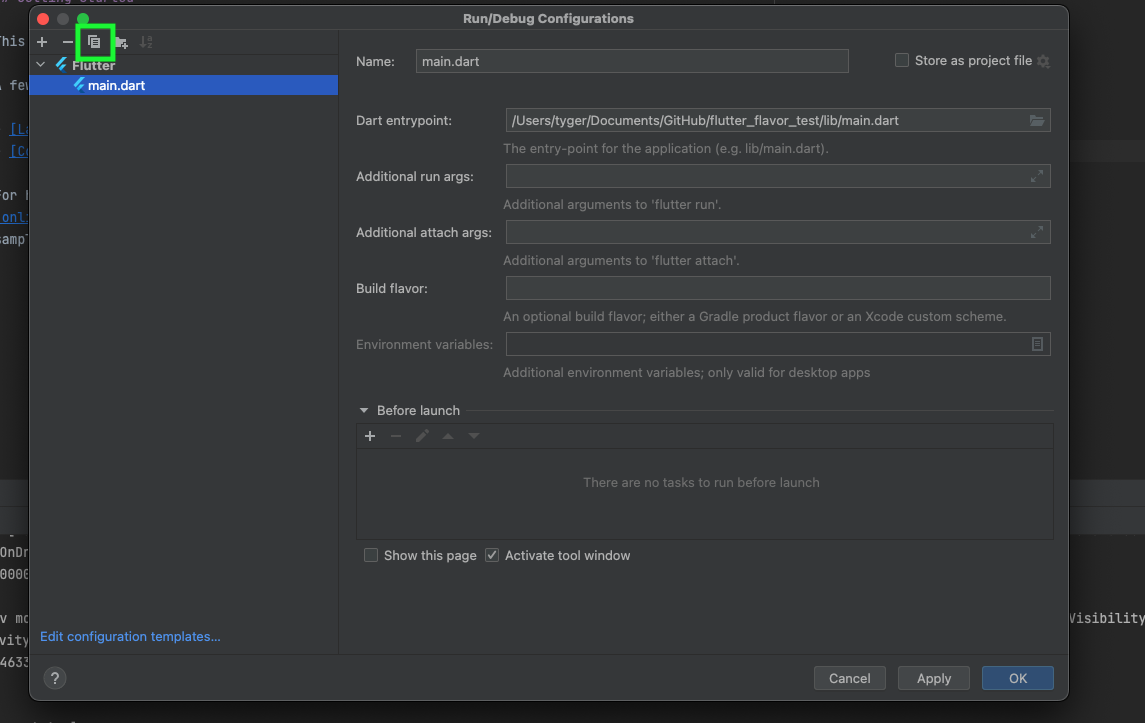
Task: Browse for Dart entrypoint file
Action: click(1037, 120)
